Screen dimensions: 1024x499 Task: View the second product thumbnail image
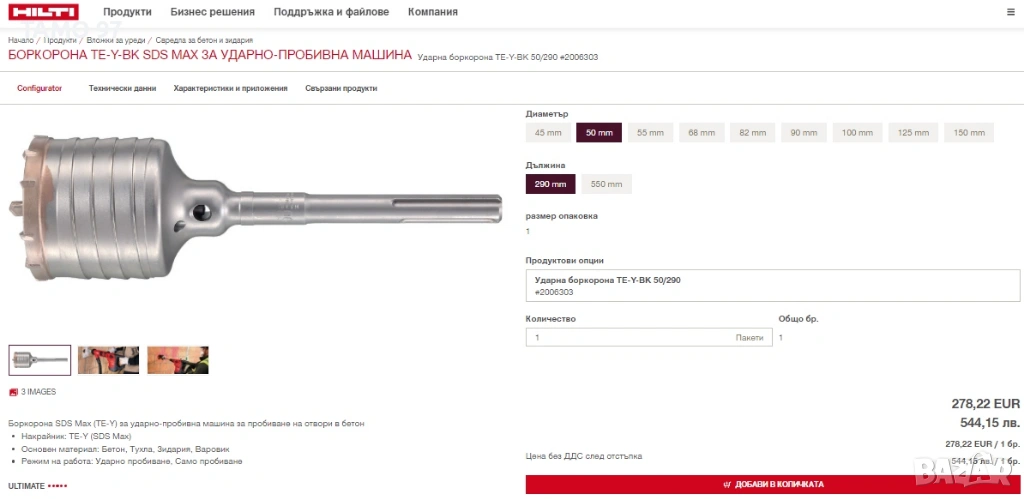(x=108, y=360)
